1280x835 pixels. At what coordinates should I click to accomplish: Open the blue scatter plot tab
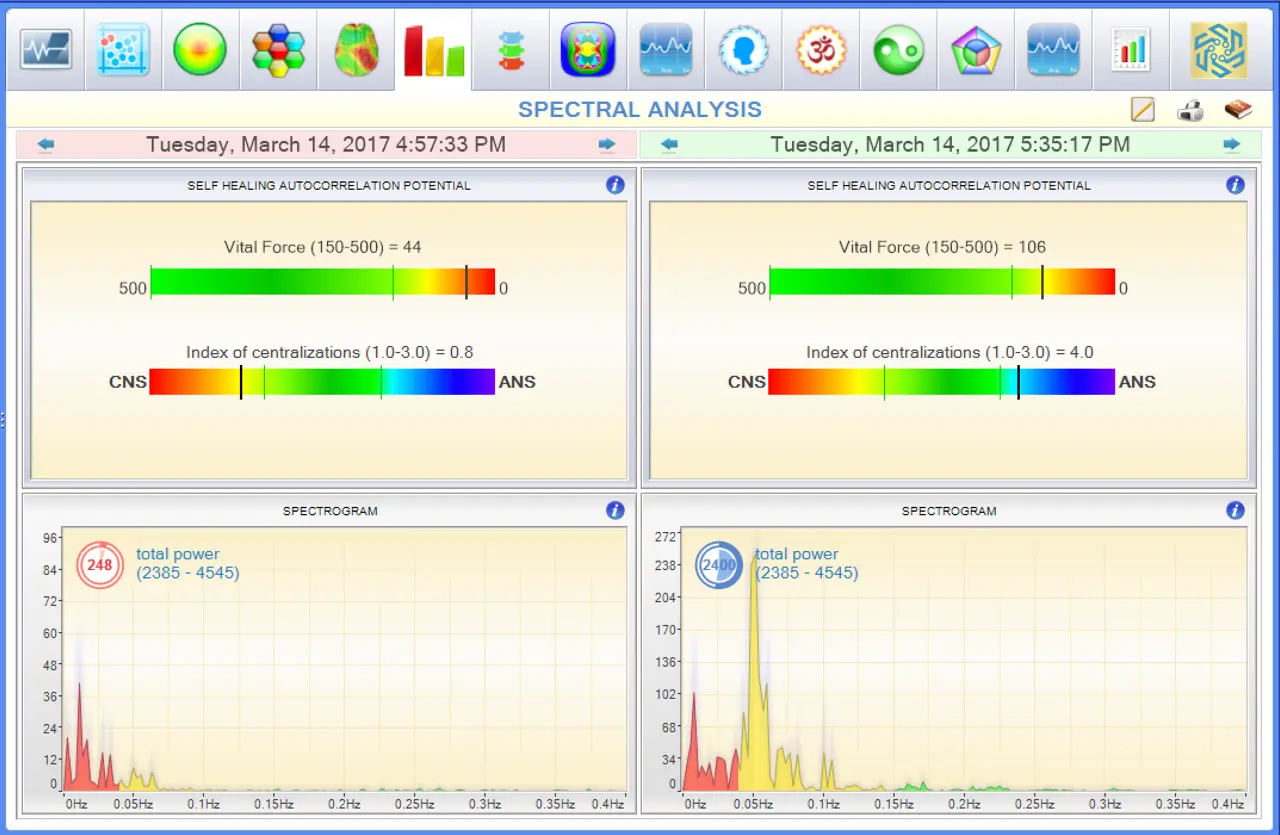123,50
